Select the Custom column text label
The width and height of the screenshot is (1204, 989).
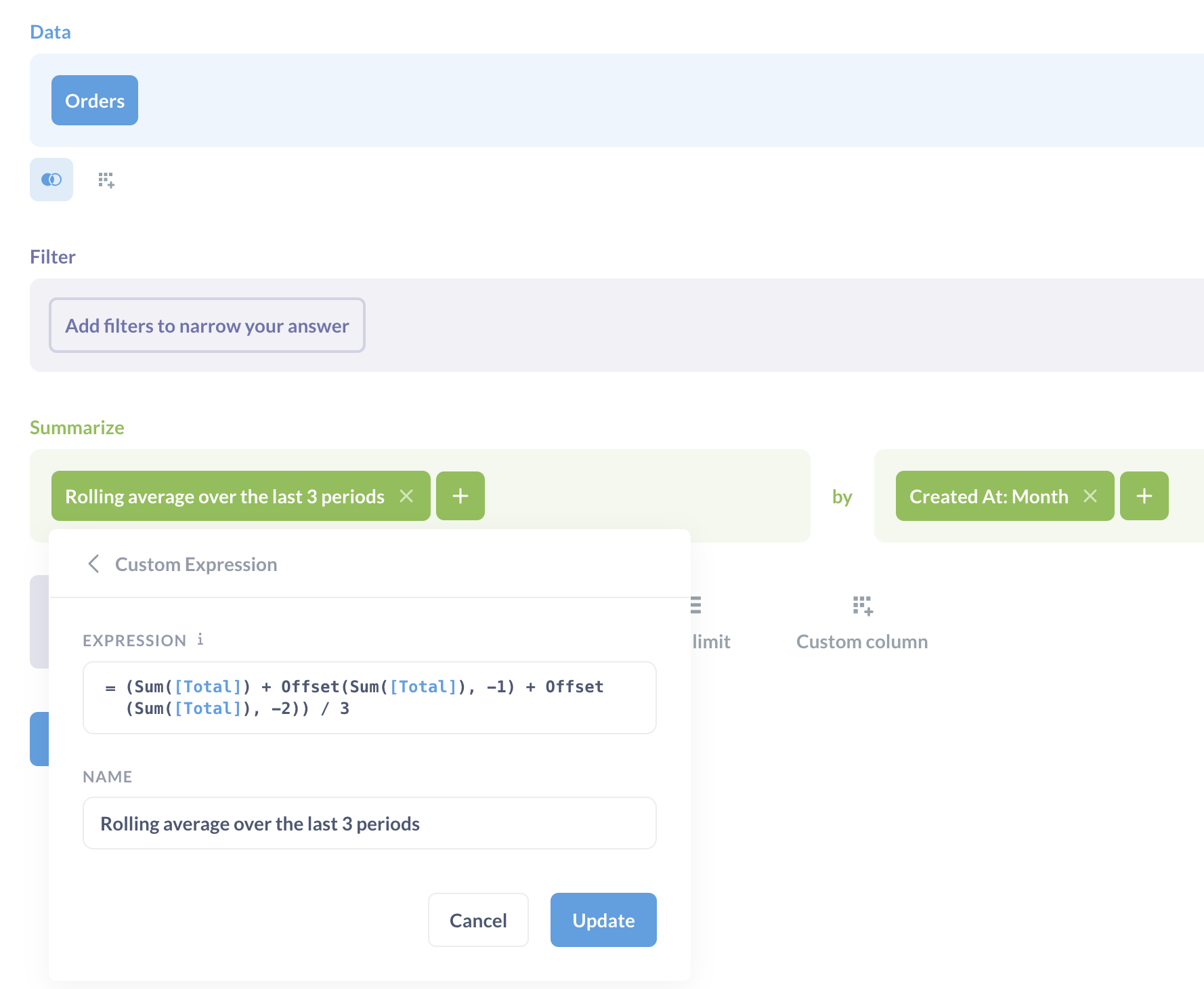click(861, 641)
